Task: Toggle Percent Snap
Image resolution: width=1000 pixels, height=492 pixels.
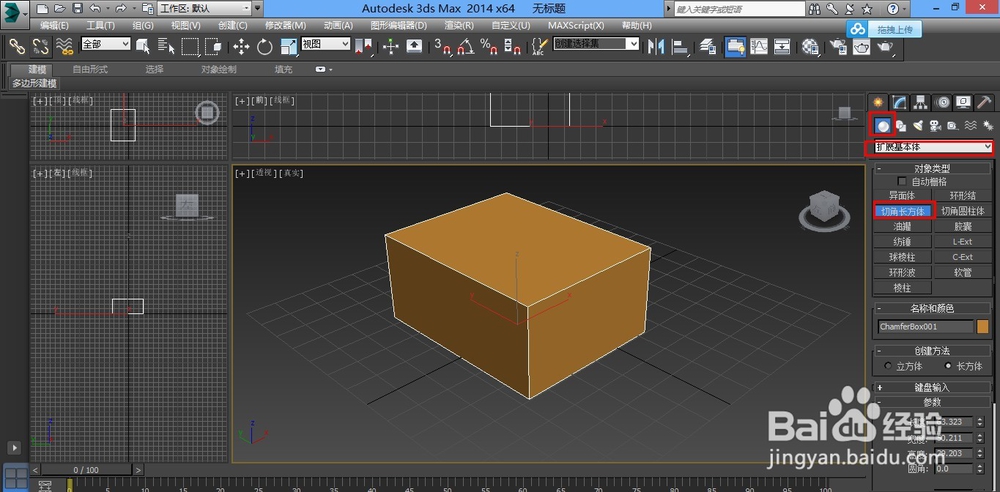Action: [489, 47]
